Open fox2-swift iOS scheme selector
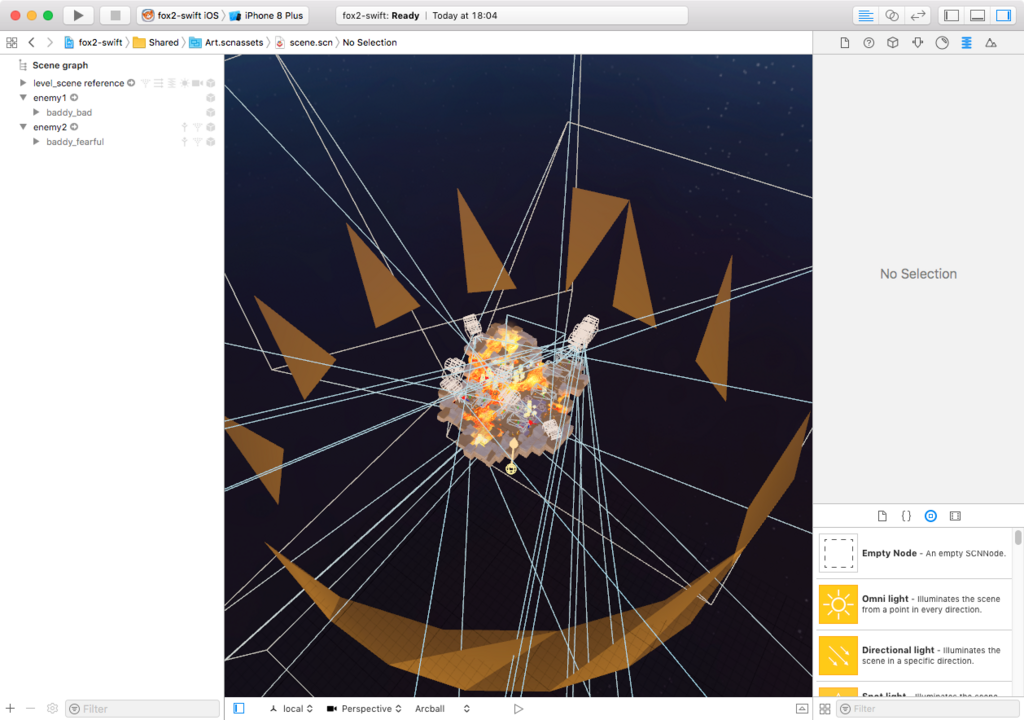Image resolution: width=1024 pixels, height=720 pixels. point(180,15)
